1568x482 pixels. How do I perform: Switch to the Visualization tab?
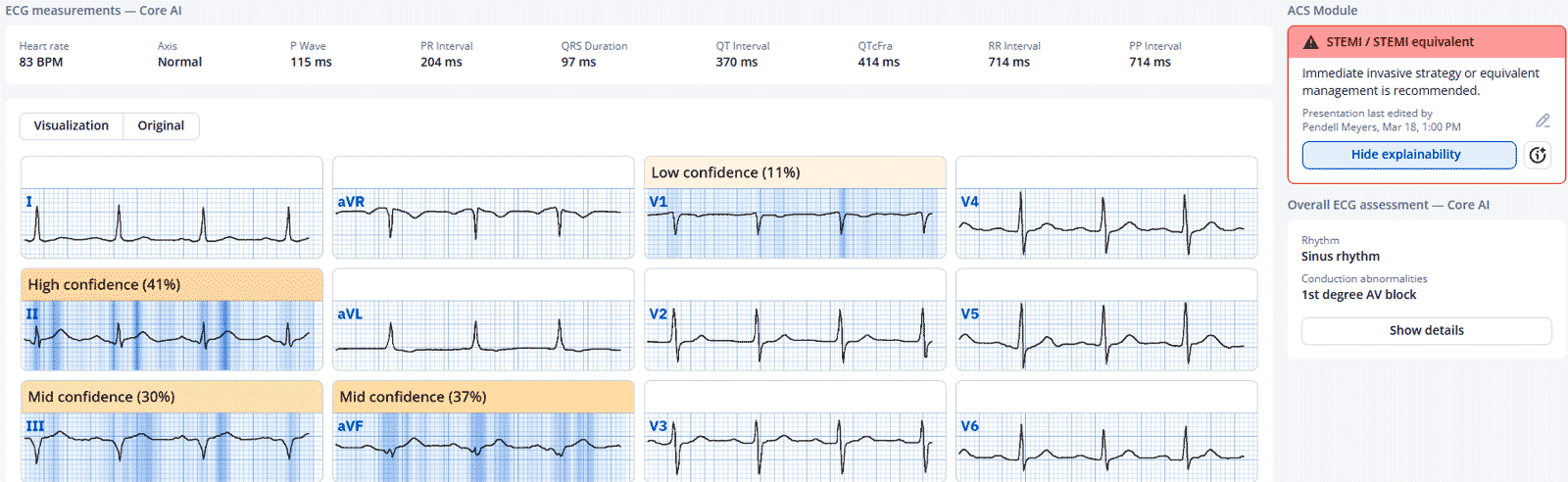72,126
